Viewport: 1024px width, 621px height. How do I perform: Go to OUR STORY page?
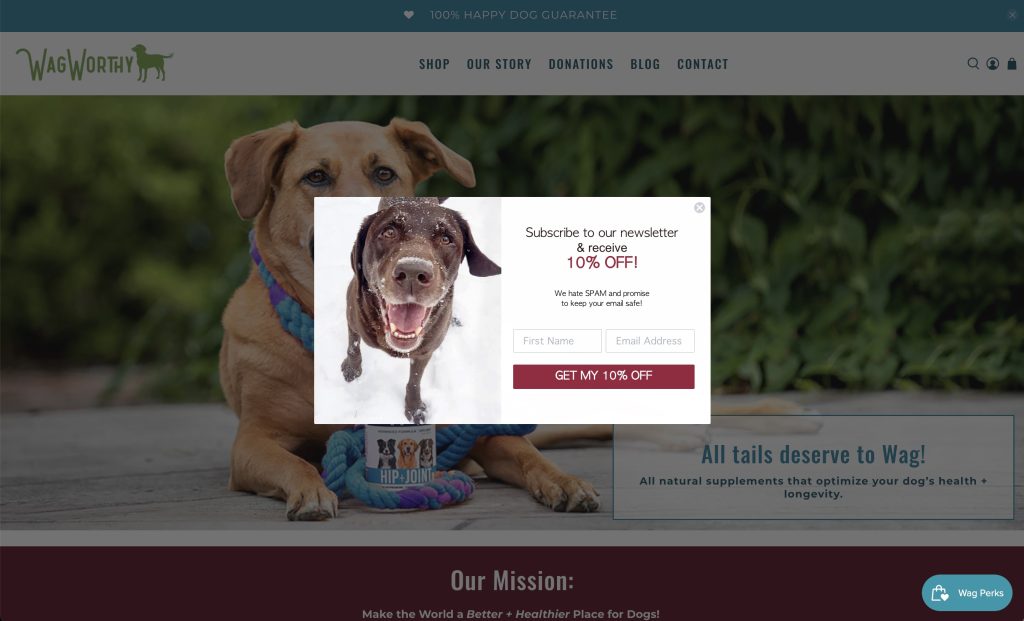pos(499,64)
